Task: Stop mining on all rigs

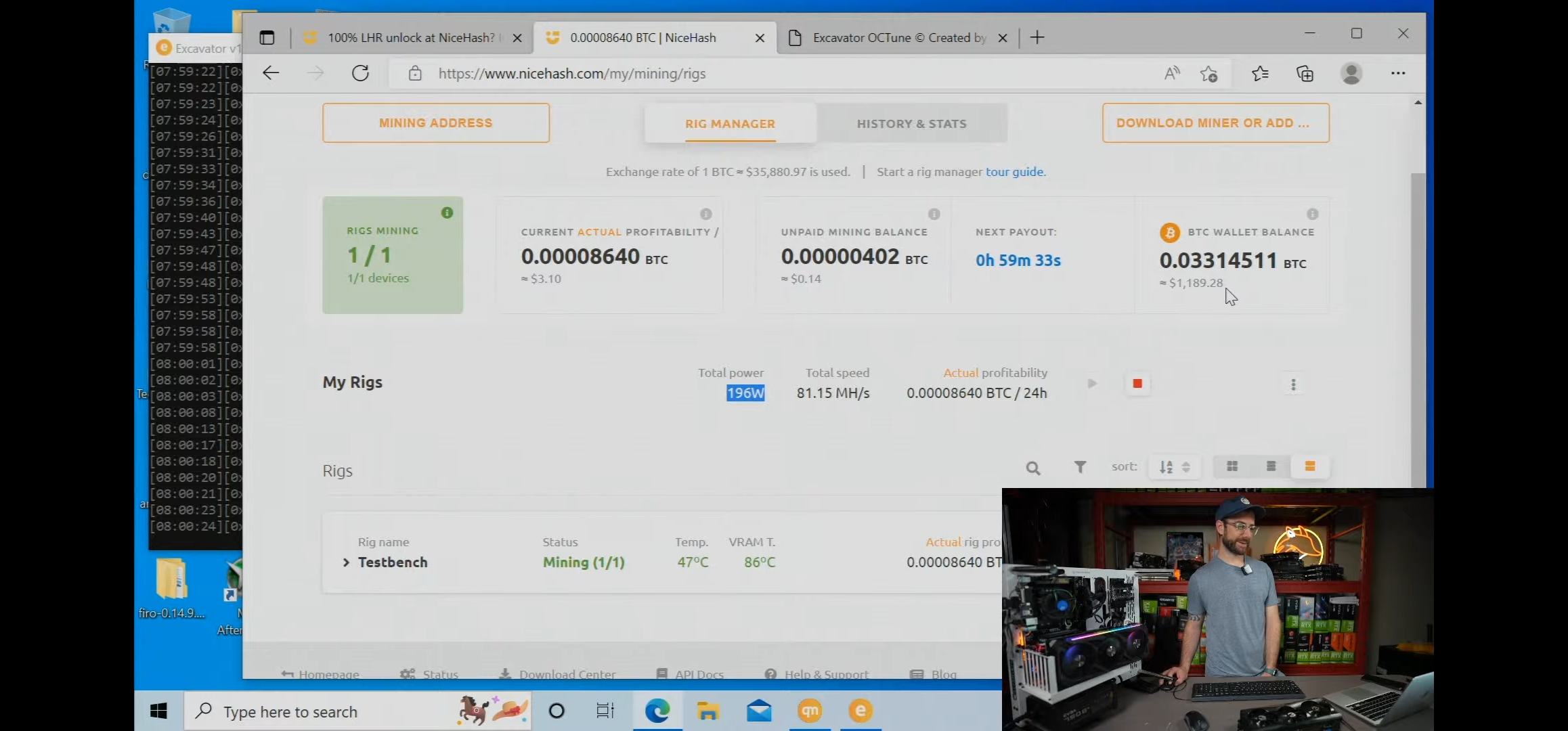Action: point(1137,384)
